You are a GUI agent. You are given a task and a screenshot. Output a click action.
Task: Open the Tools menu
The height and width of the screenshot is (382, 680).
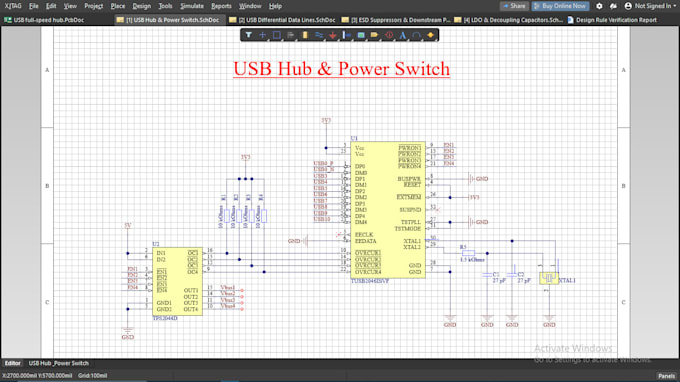point(165,6)
